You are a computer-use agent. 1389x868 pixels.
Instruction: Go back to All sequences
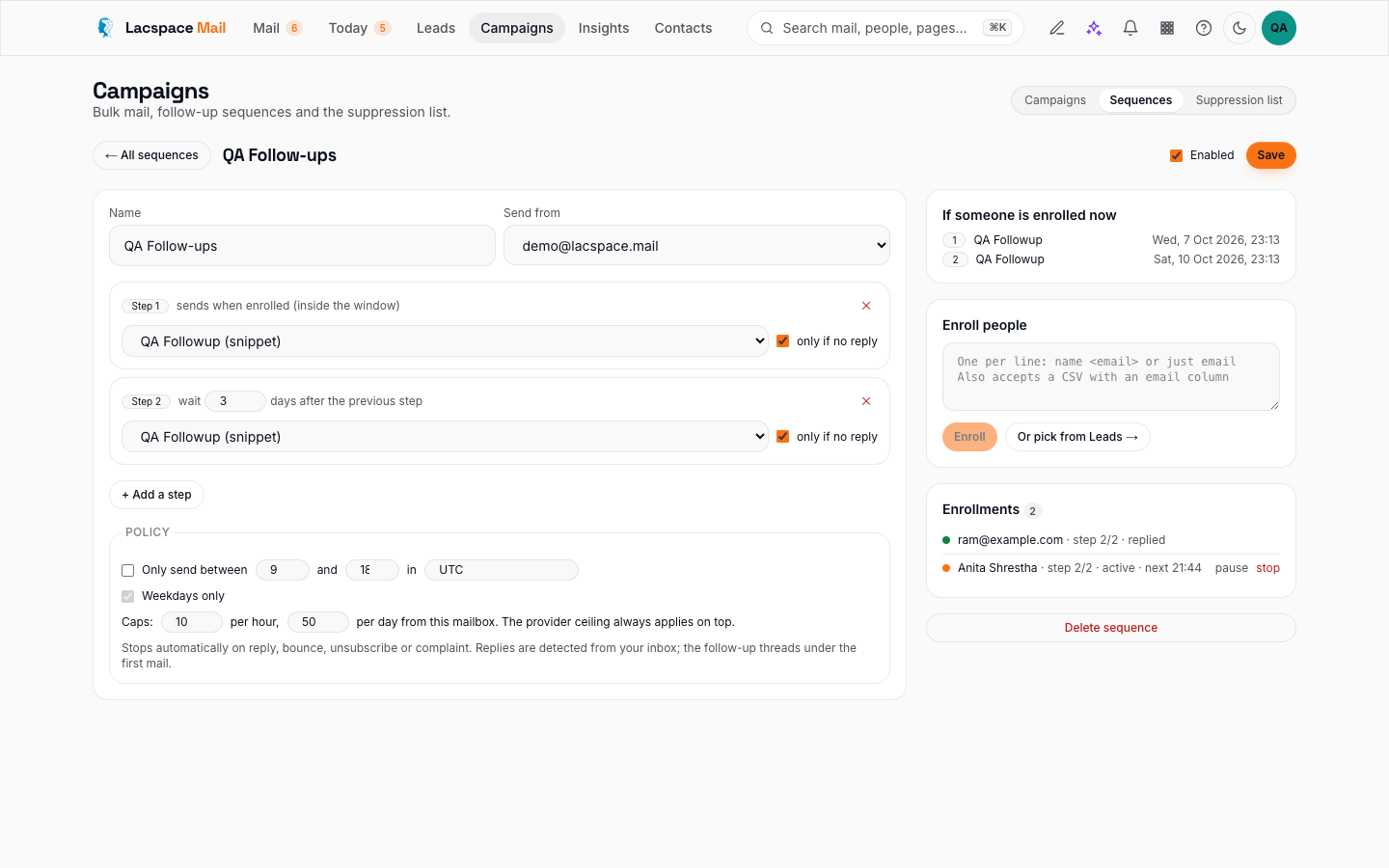pyautogui.click(x=151, y=155)
